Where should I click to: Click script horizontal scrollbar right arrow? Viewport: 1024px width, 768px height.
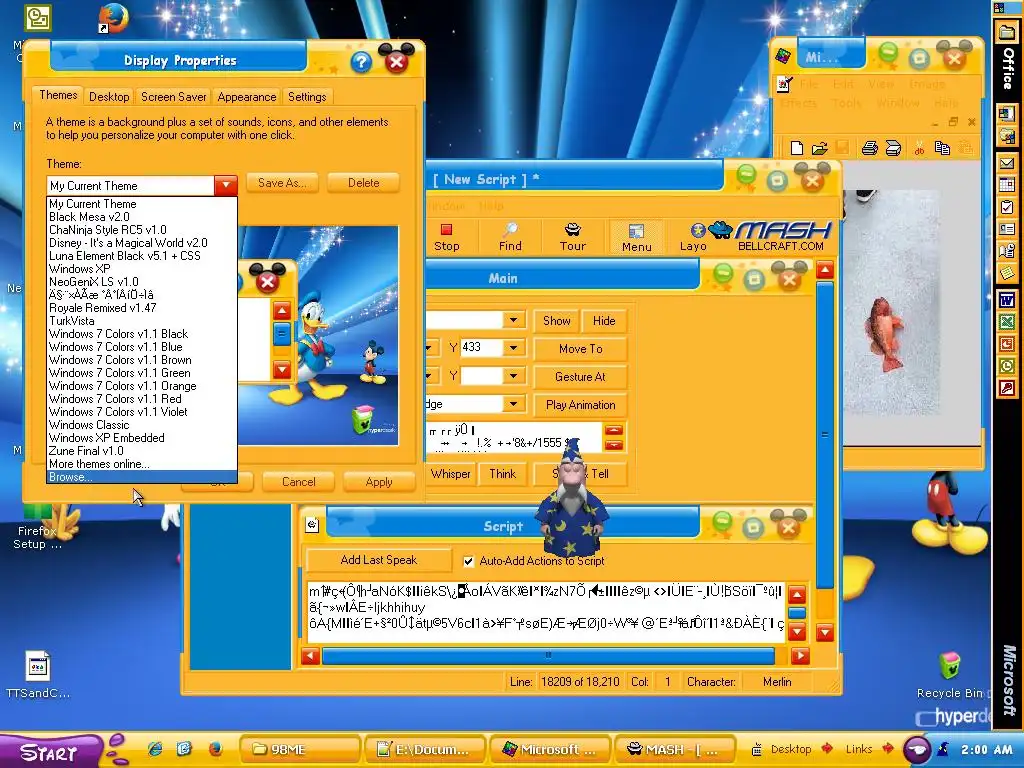(799, 655)
